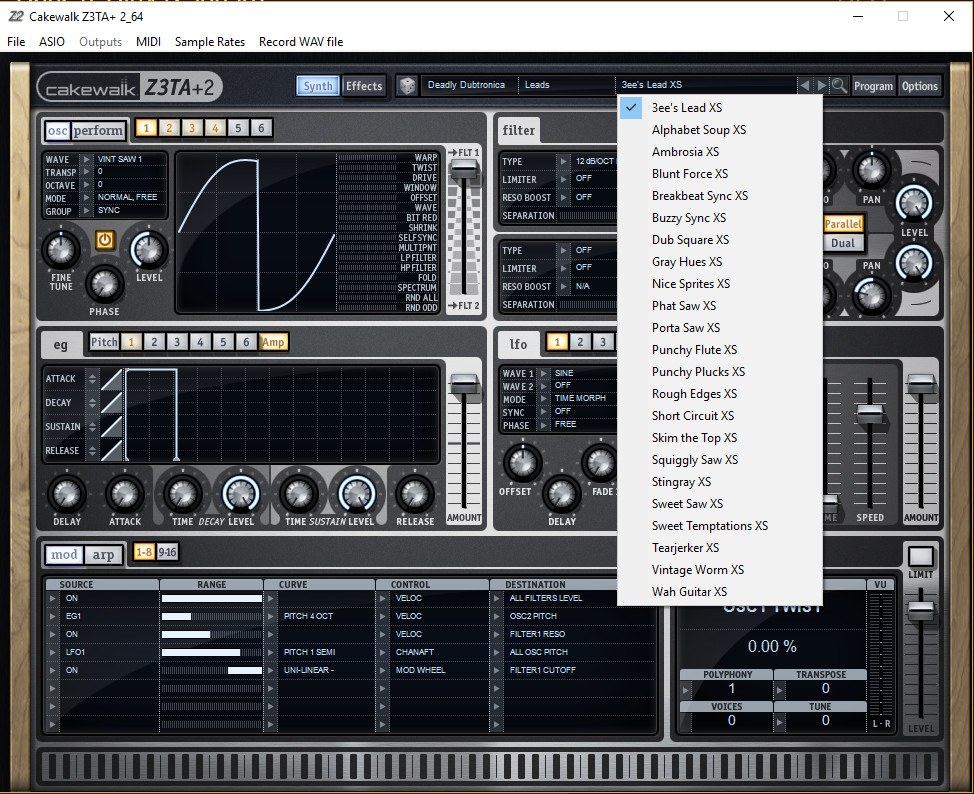Open the filter TYPE dropdown showing 12 dB/OCT
974x794 pixels.
(x=590, y=161)
